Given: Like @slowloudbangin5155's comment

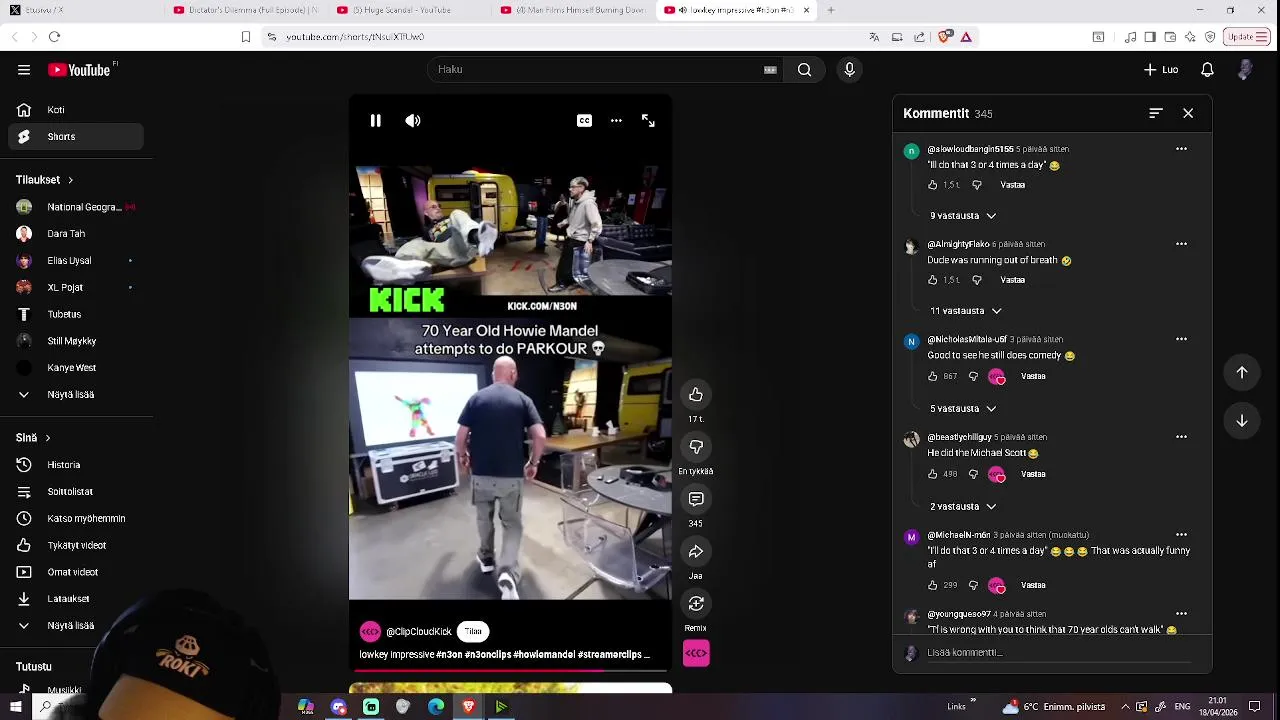Looking at the screenshot, I should [933, 185].
